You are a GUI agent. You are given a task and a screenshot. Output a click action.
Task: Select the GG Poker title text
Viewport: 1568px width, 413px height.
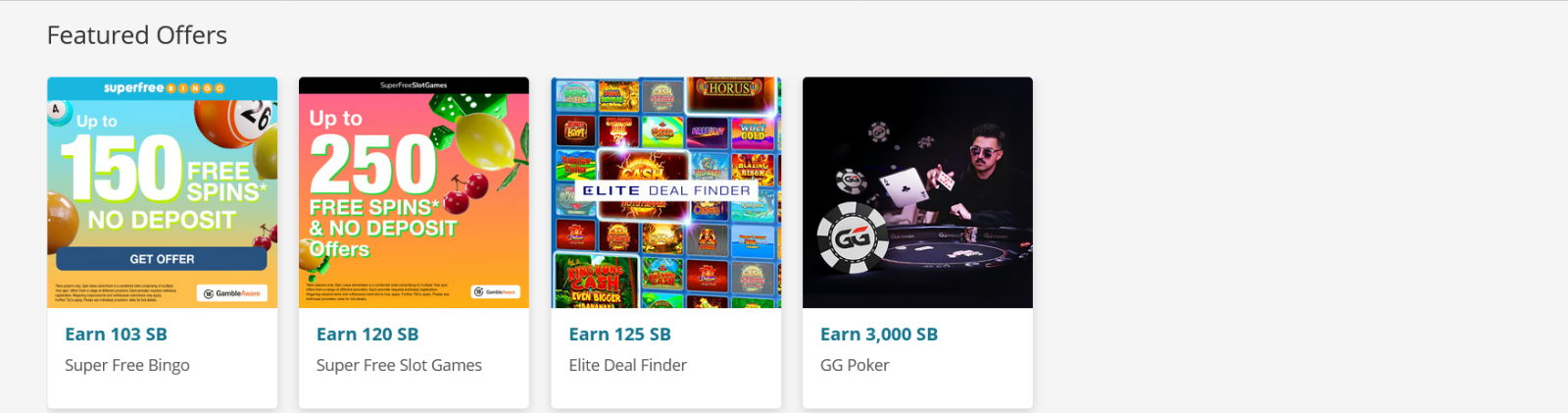pos(855,365)
